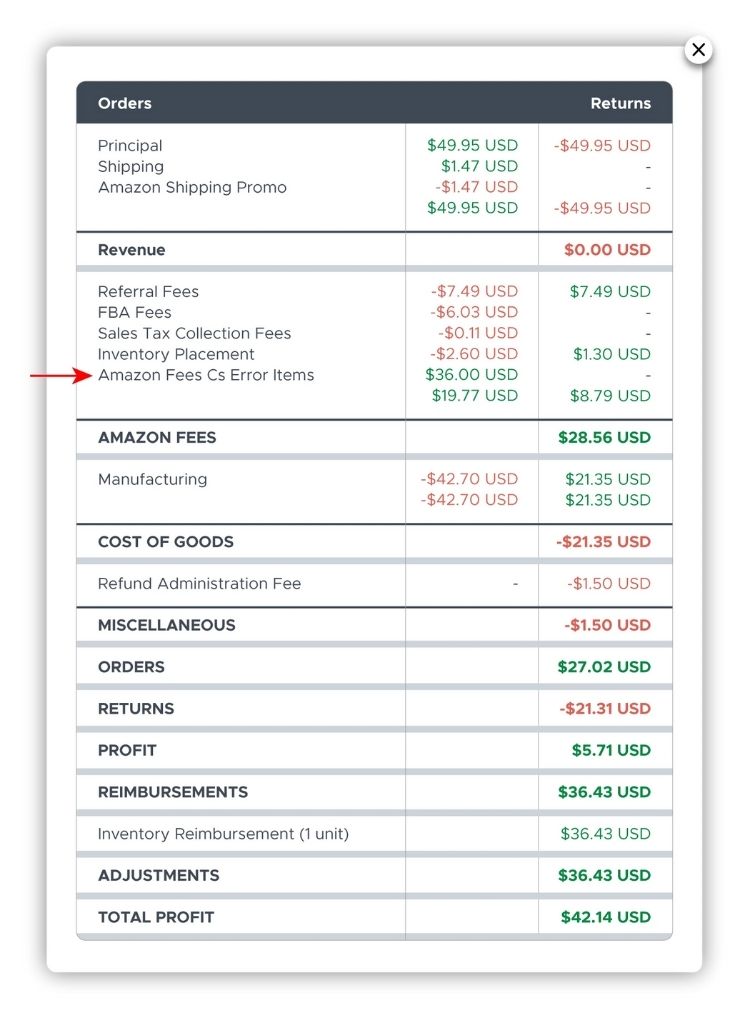Click the Orders column header
This screenshot has width=750, height=1013.
click(x=125, y=103)
